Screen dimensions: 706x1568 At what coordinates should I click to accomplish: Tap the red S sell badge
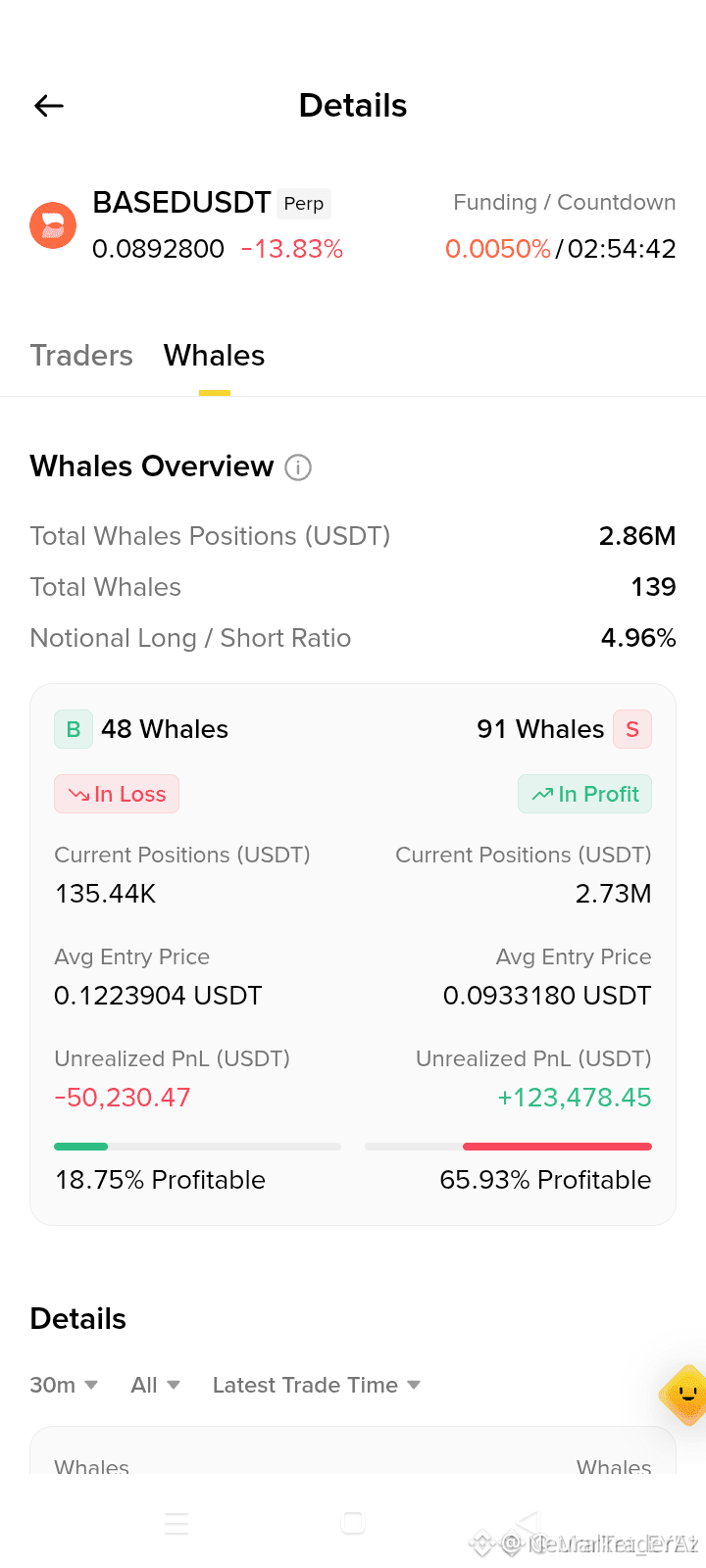coord(632,729)
